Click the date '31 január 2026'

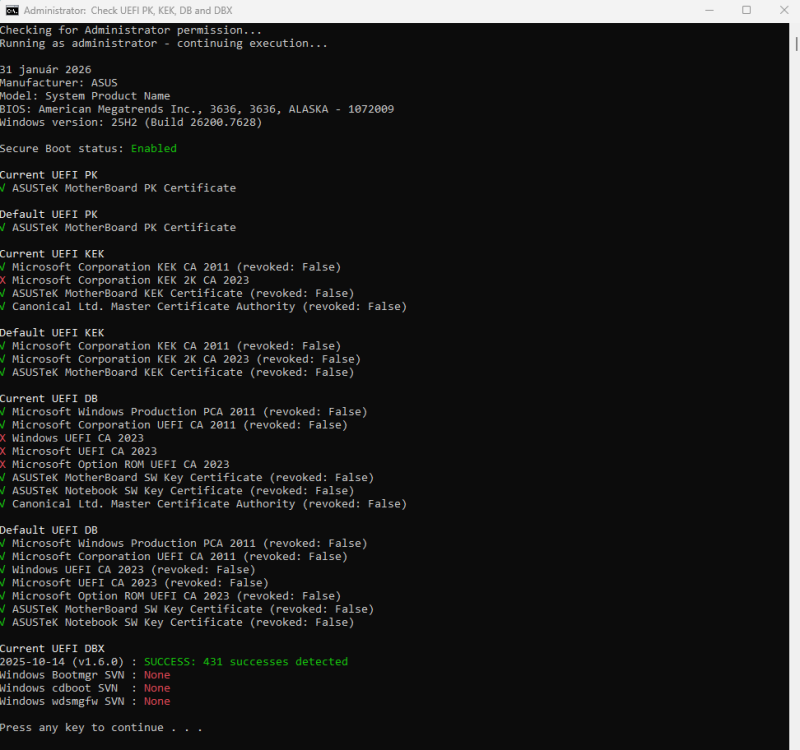[x=46, y=69]
